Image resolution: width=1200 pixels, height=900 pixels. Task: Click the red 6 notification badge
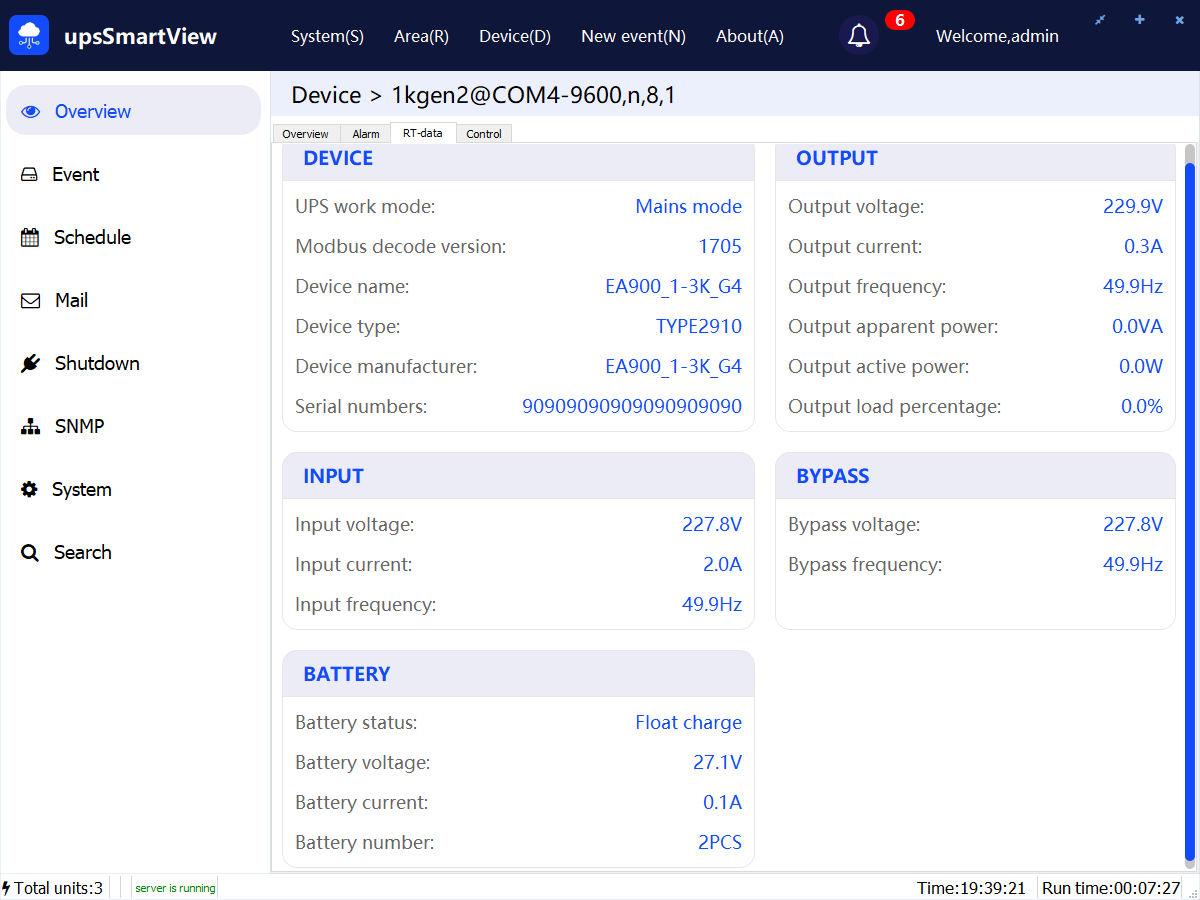click(899, 20)
